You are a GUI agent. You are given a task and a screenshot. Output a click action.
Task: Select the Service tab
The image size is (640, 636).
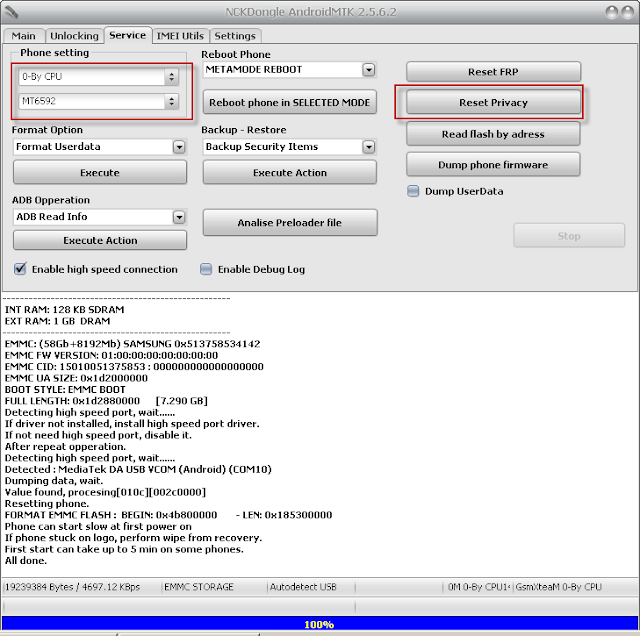127,35
